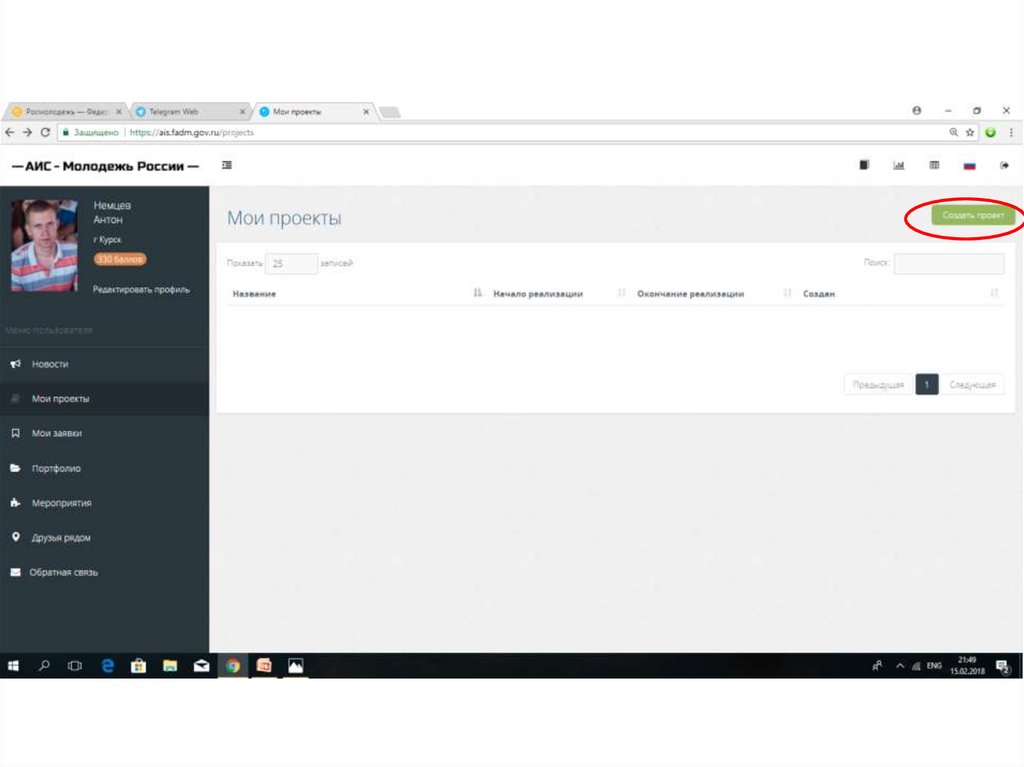Open the Photos app on the taskbar
This screenshot has width=1024, height=767.
click(295, 666)
